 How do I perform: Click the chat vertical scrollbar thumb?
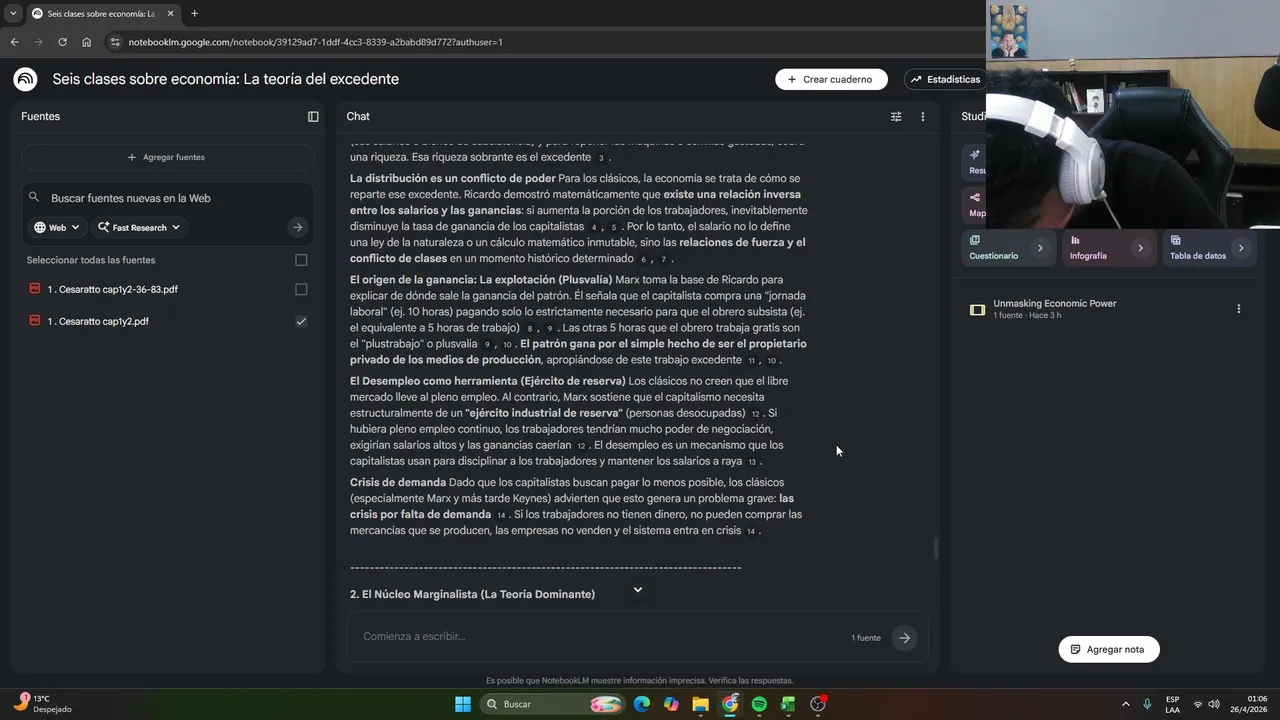point(936,548)
